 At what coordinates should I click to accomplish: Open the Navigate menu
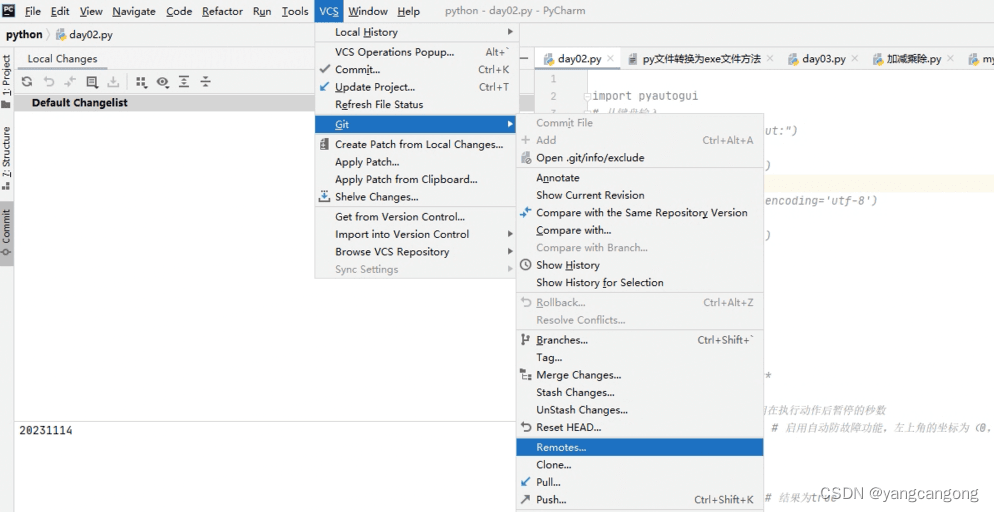coord(134,11)
